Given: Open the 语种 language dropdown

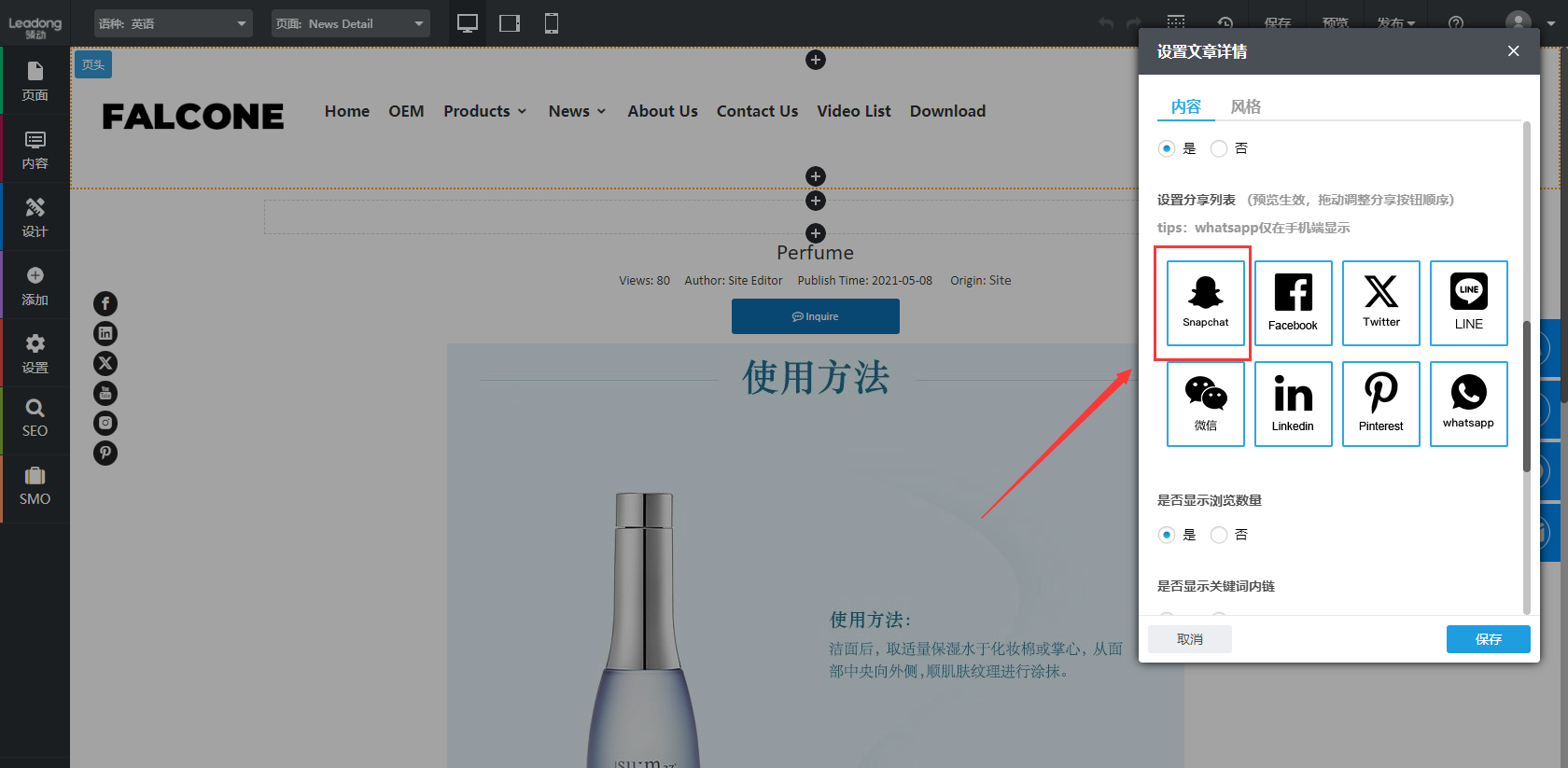Looking at the screenshot, I should click(x=174, y=23).
